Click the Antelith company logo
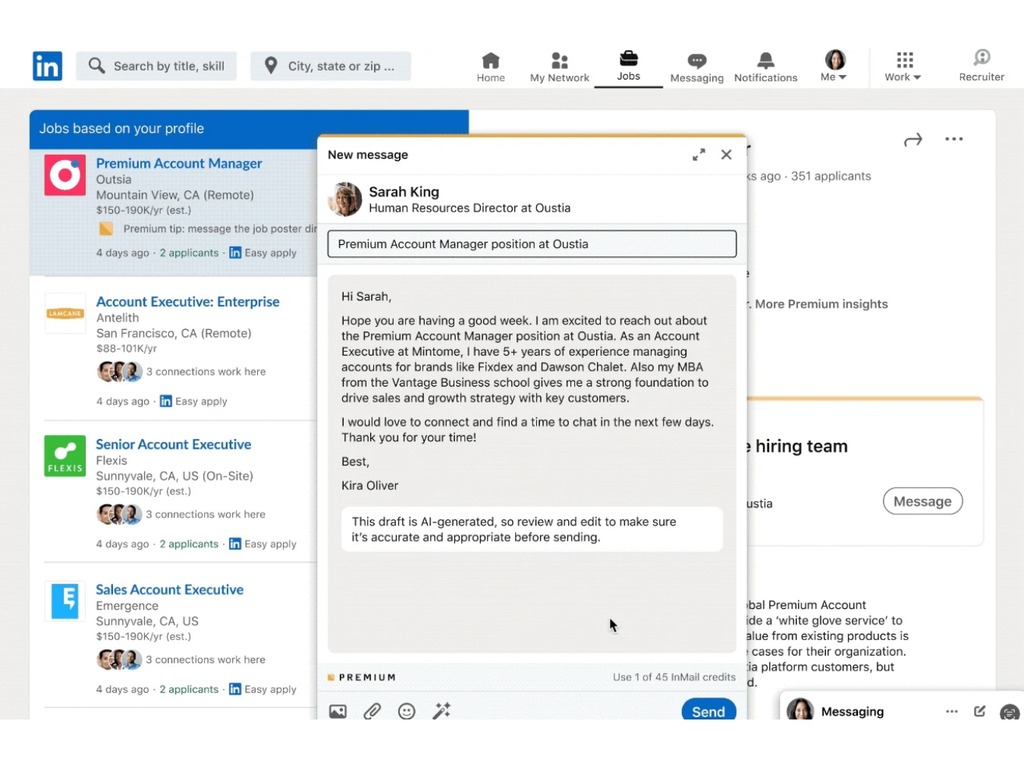The image size is (1024, 768). pos(65,313)
